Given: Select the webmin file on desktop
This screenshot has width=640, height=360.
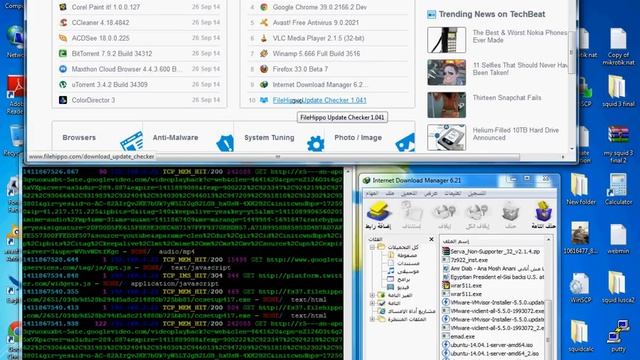Looking at the screenshot, I should 618,234.
